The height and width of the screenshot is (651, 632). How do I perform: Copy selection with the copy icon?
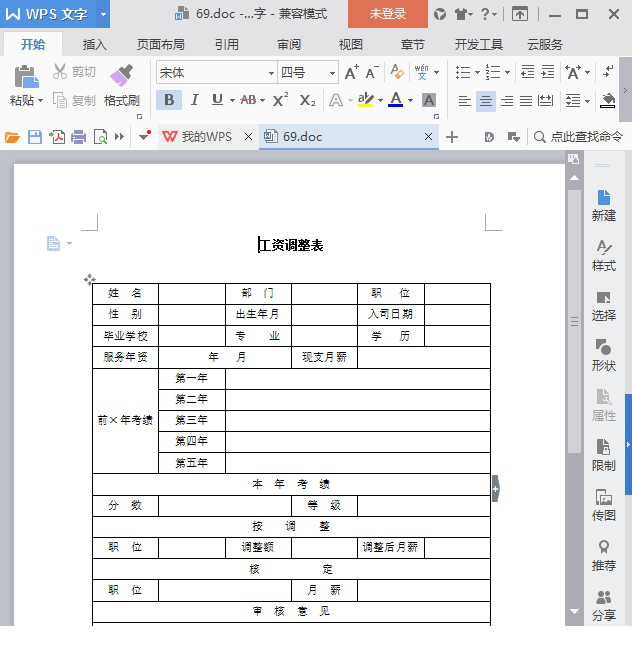(60, 100)
